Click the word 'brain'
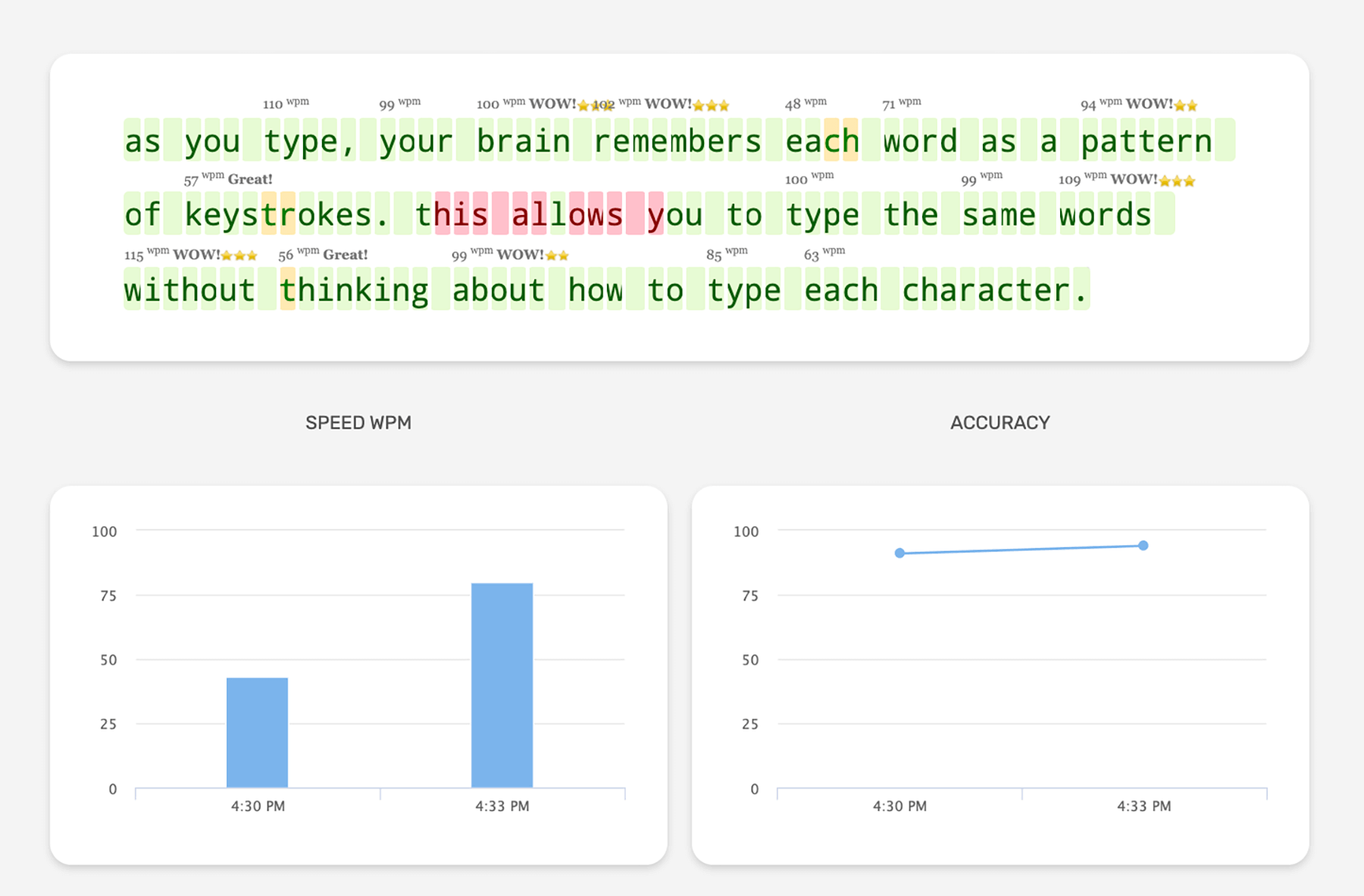 524,141
